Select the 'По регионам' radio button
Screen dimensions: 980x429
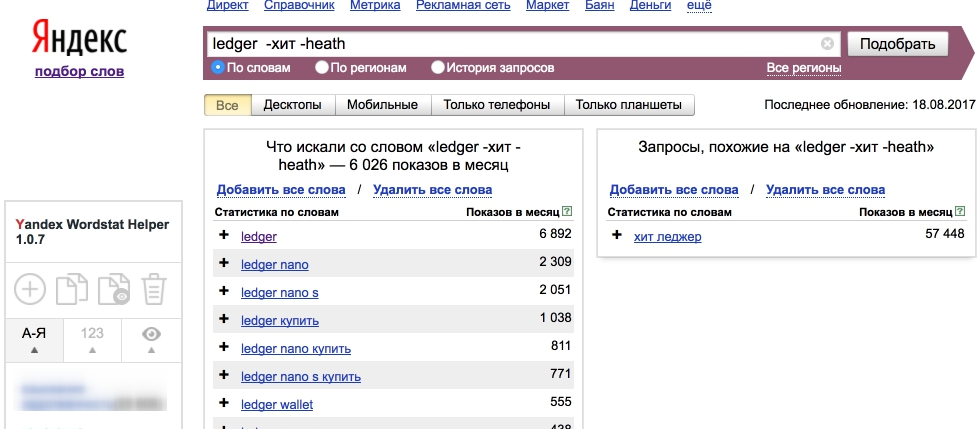coord(322,68)
